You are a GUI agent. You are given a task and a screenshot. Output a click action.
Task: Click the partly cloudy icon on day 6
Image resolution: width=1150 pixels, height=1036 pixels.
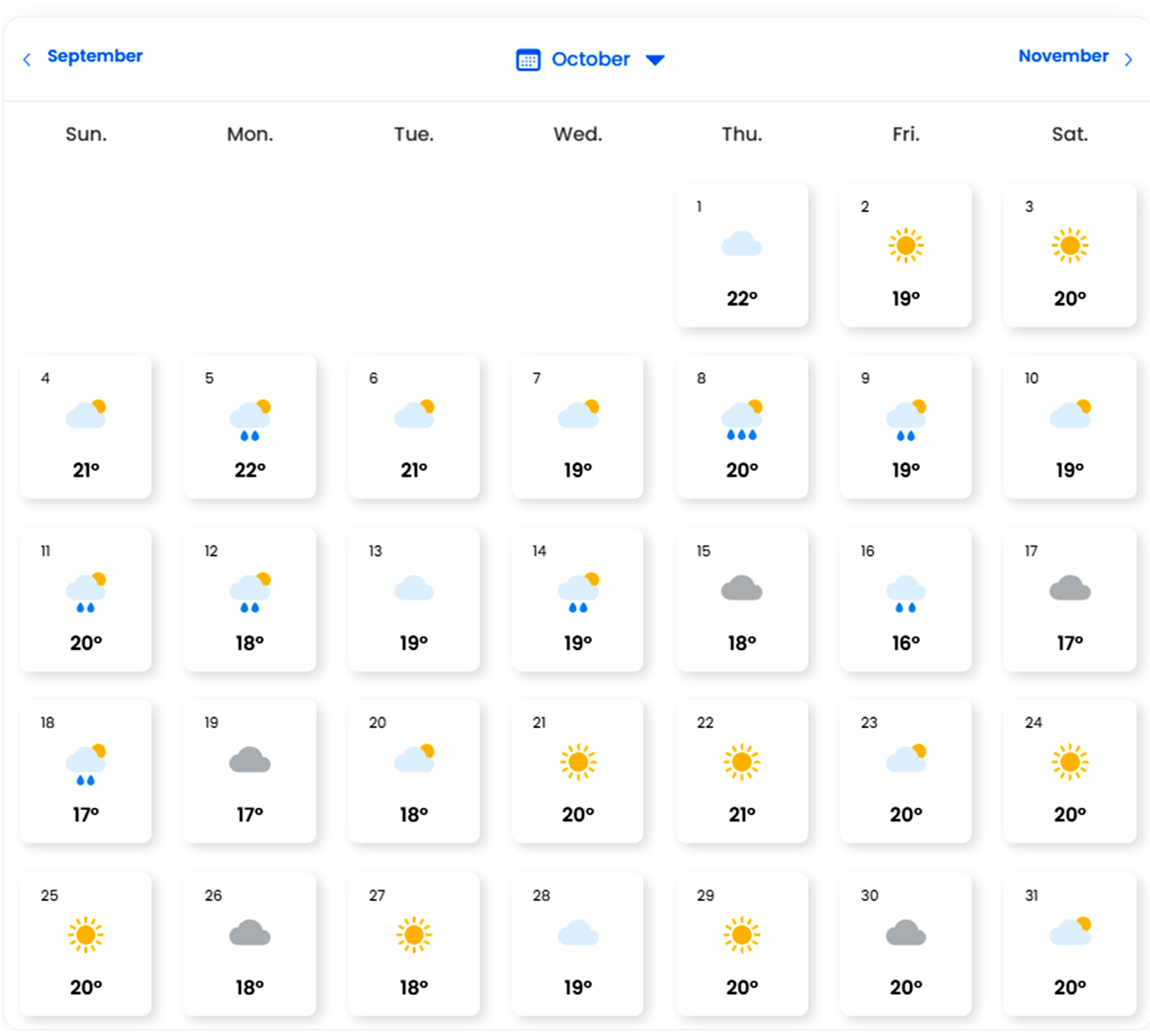point(414,414)
